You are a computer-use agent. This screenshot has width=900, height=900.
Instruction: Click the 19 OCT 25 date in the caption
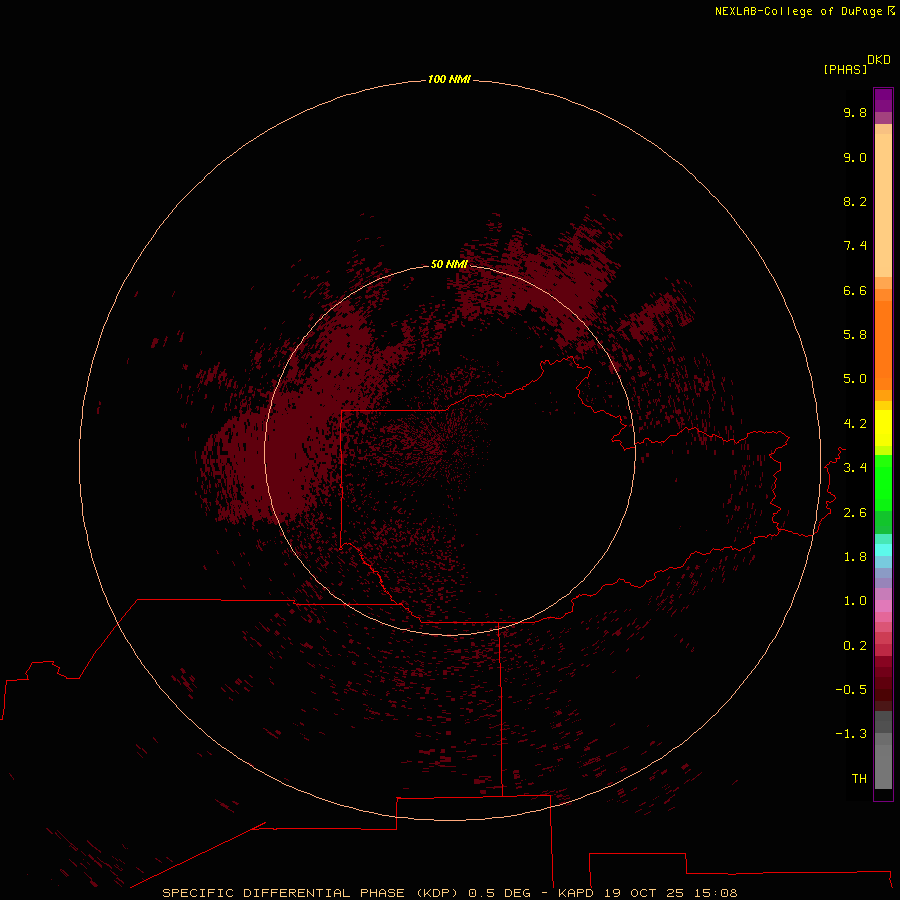(x=644, y=893)
